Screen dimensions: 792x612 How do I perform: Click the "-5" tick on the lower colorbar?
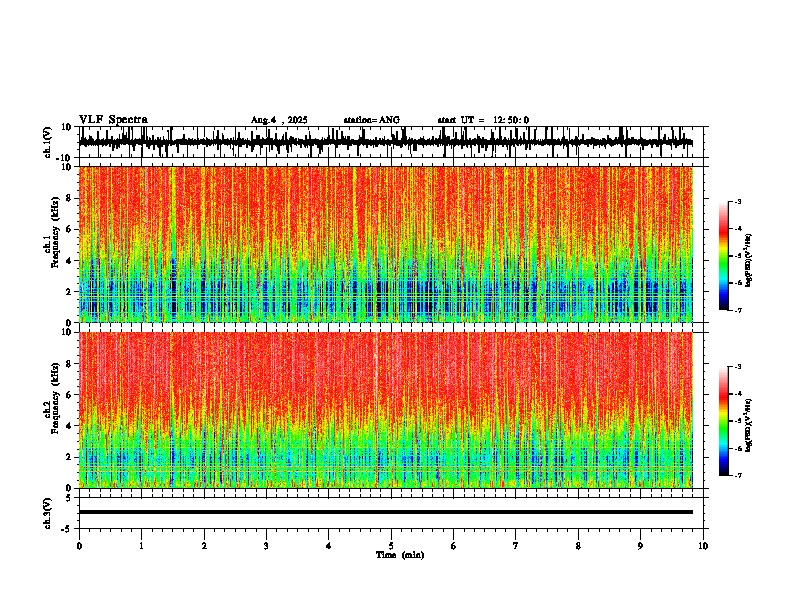click(x=738, y=421)
